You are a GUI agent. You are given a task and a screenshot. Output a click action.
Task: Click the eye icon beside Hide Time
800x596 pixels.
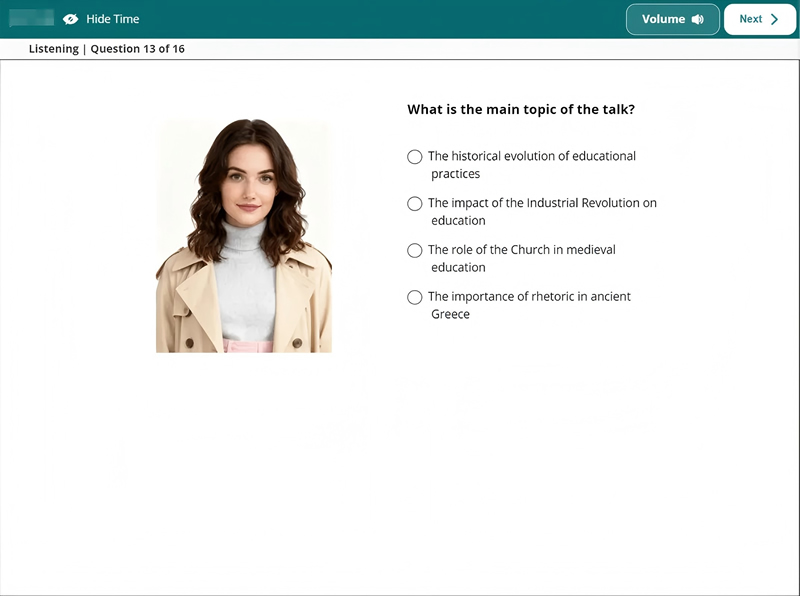[x=70, y=19]
